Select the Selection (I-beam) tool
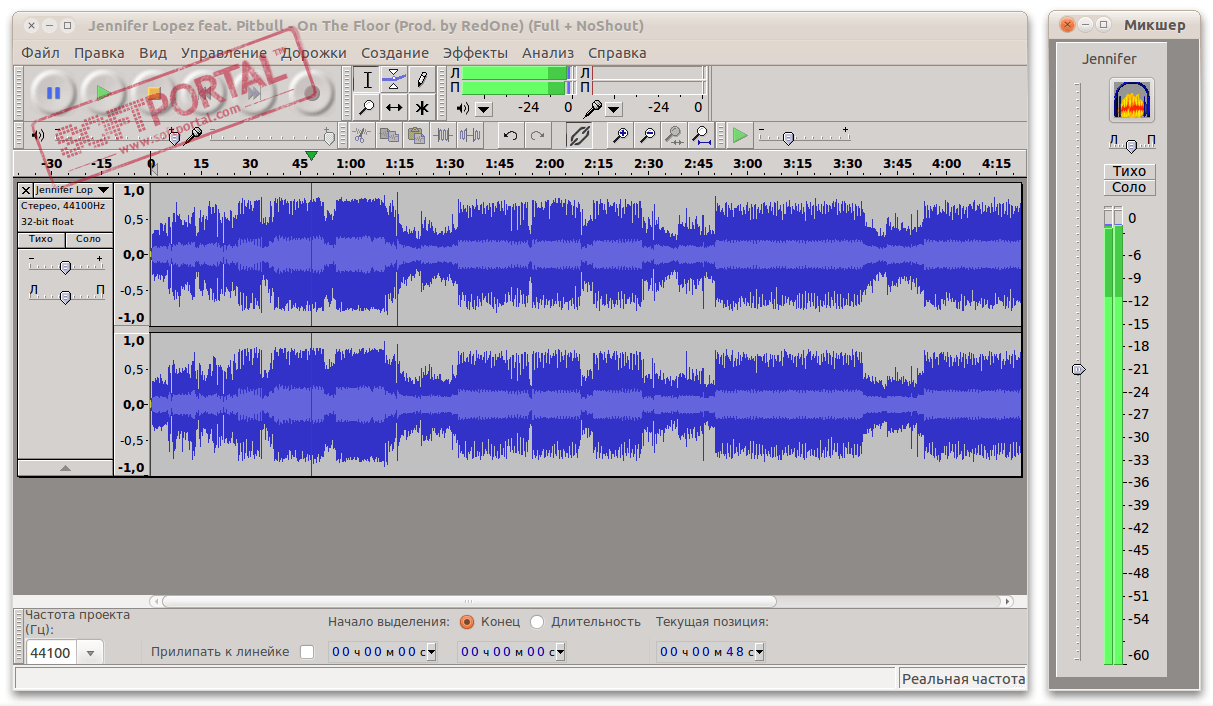This screenshot has width=1213, height=706. [367, 79]
